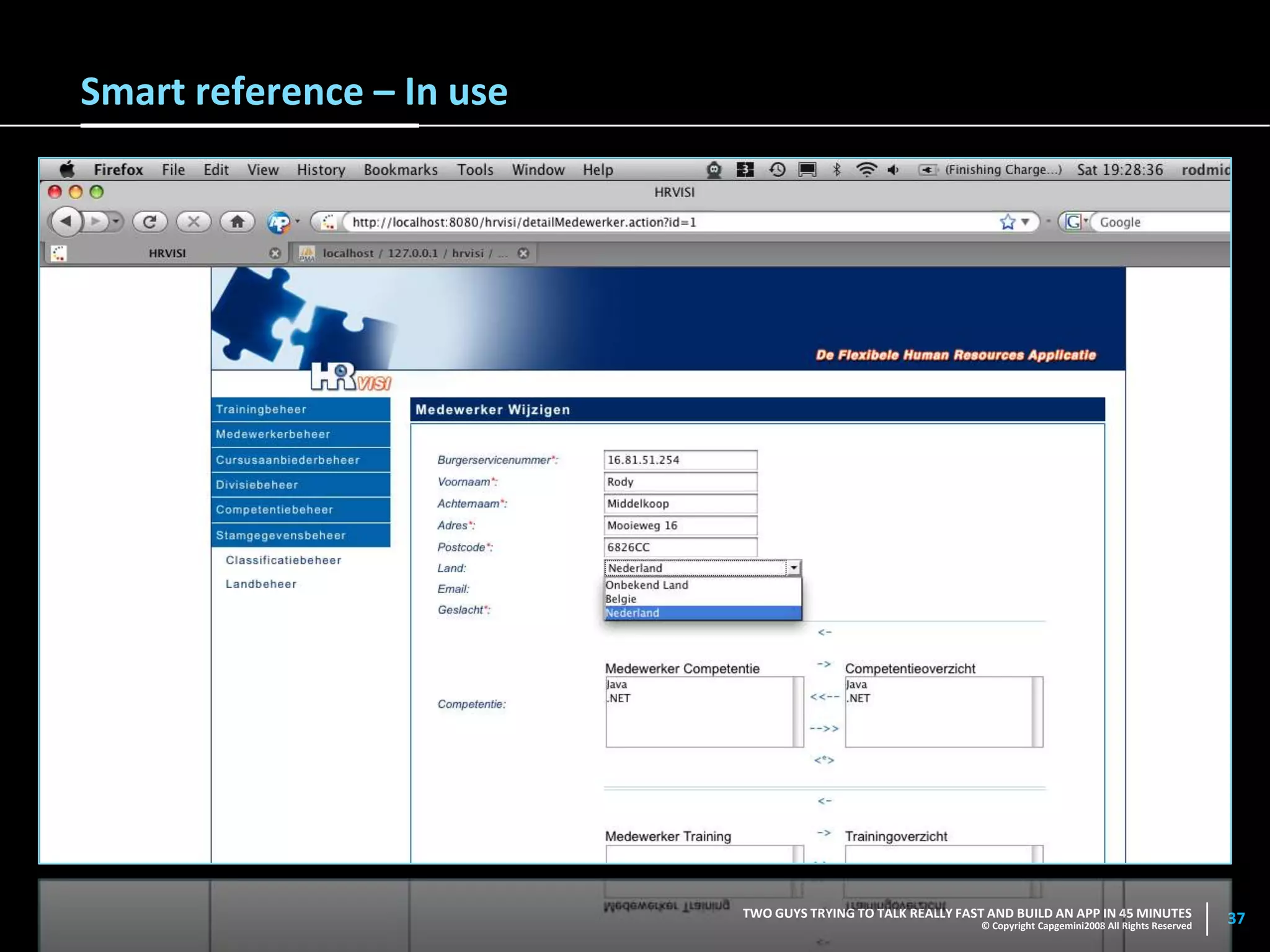Choose Onbekend Land option

point(647,585)
